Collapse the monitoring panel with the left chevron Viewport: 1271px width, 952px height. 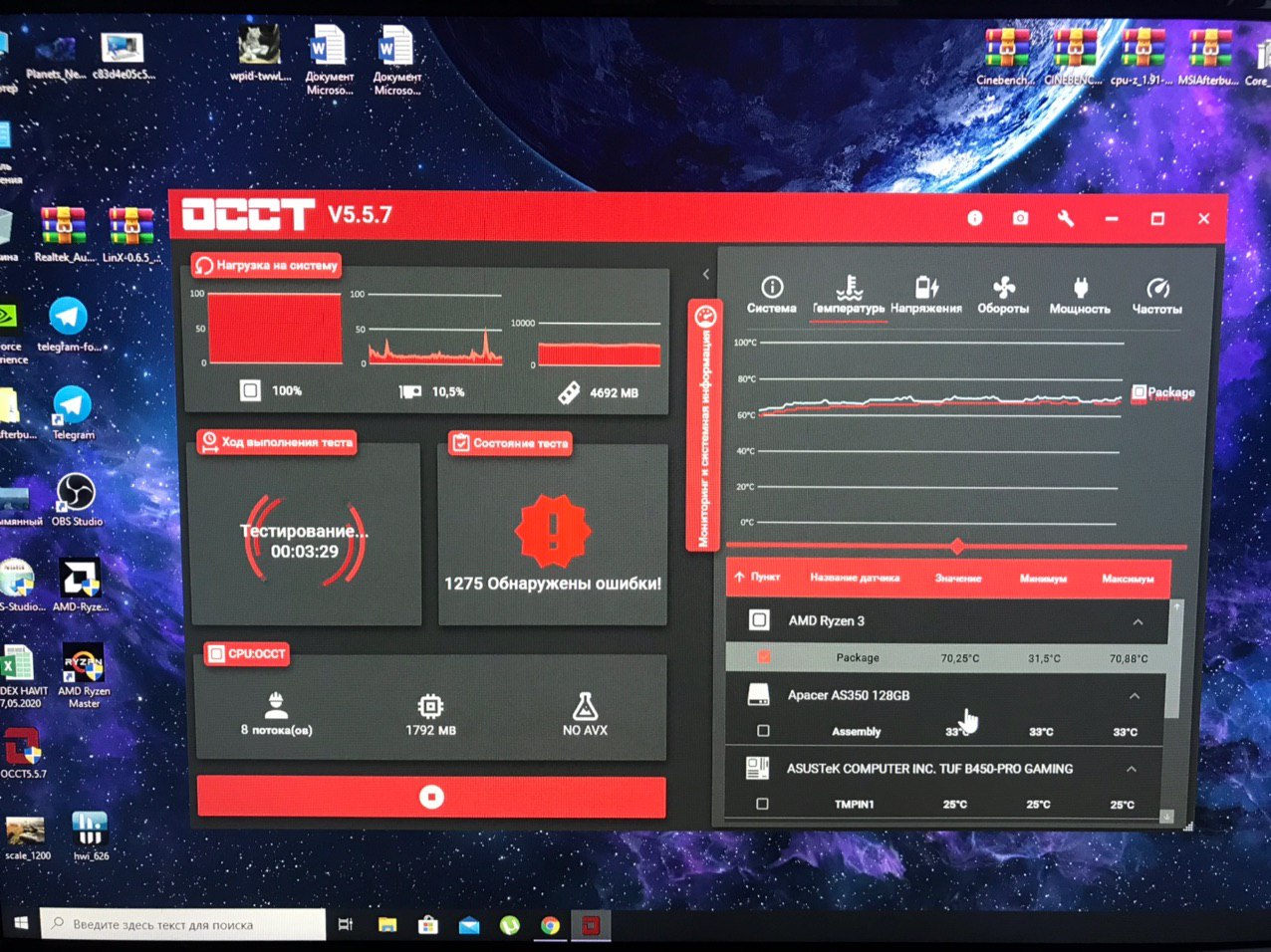tap(705, 274)
